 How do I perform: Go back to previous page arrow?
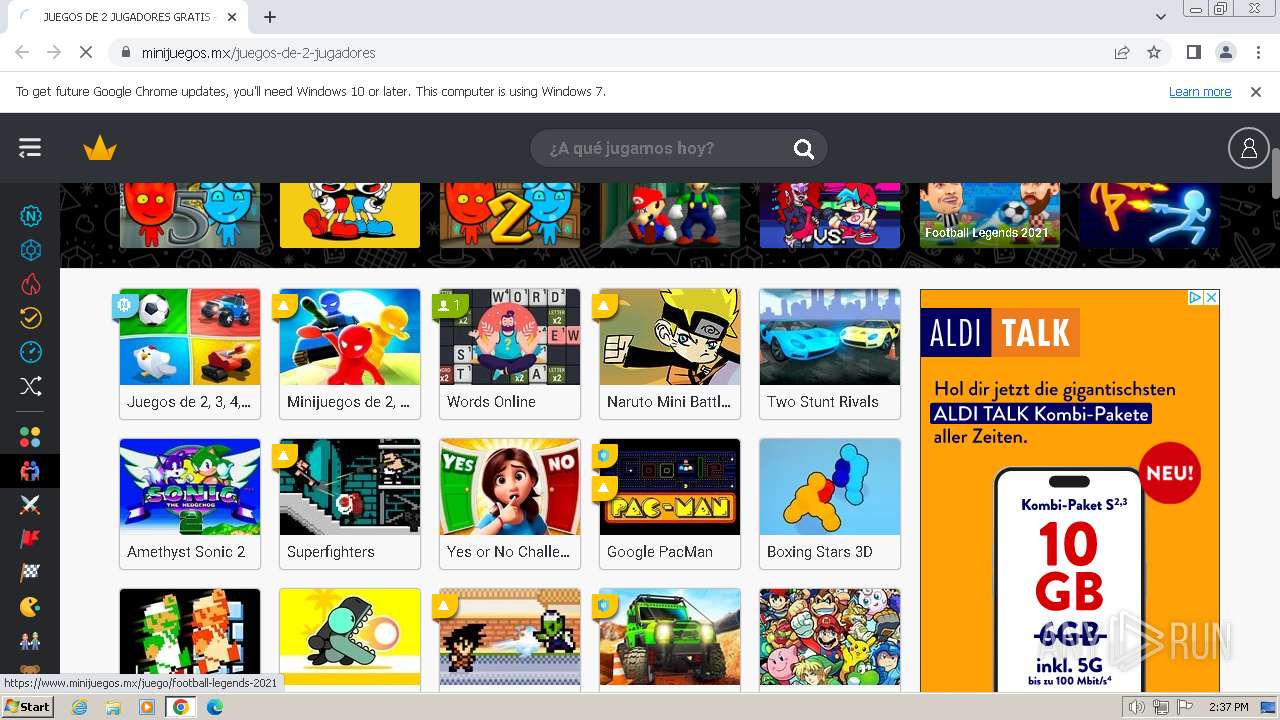pyautogui.click(x=22, y=52)
